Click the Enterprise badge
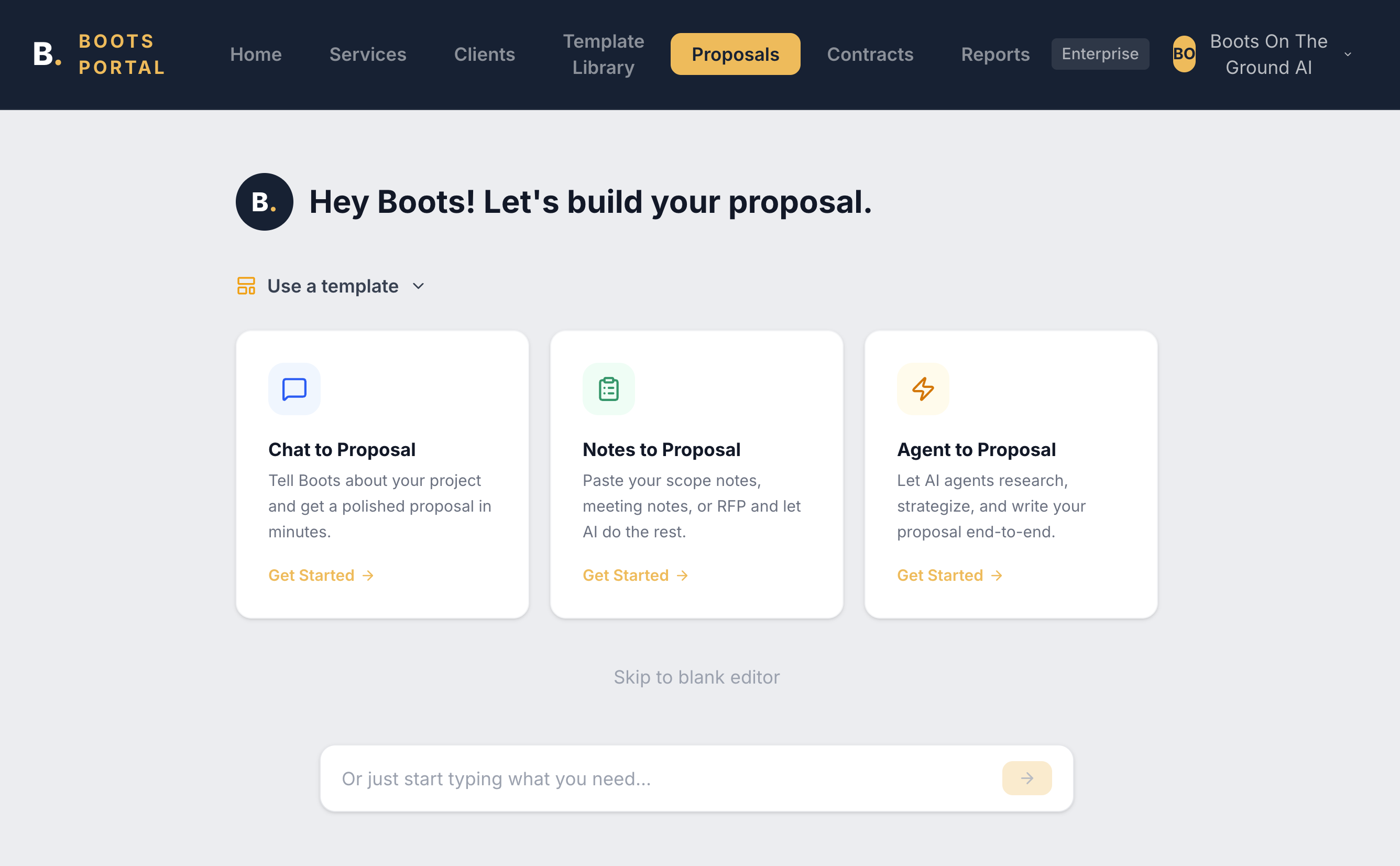 1099,54
